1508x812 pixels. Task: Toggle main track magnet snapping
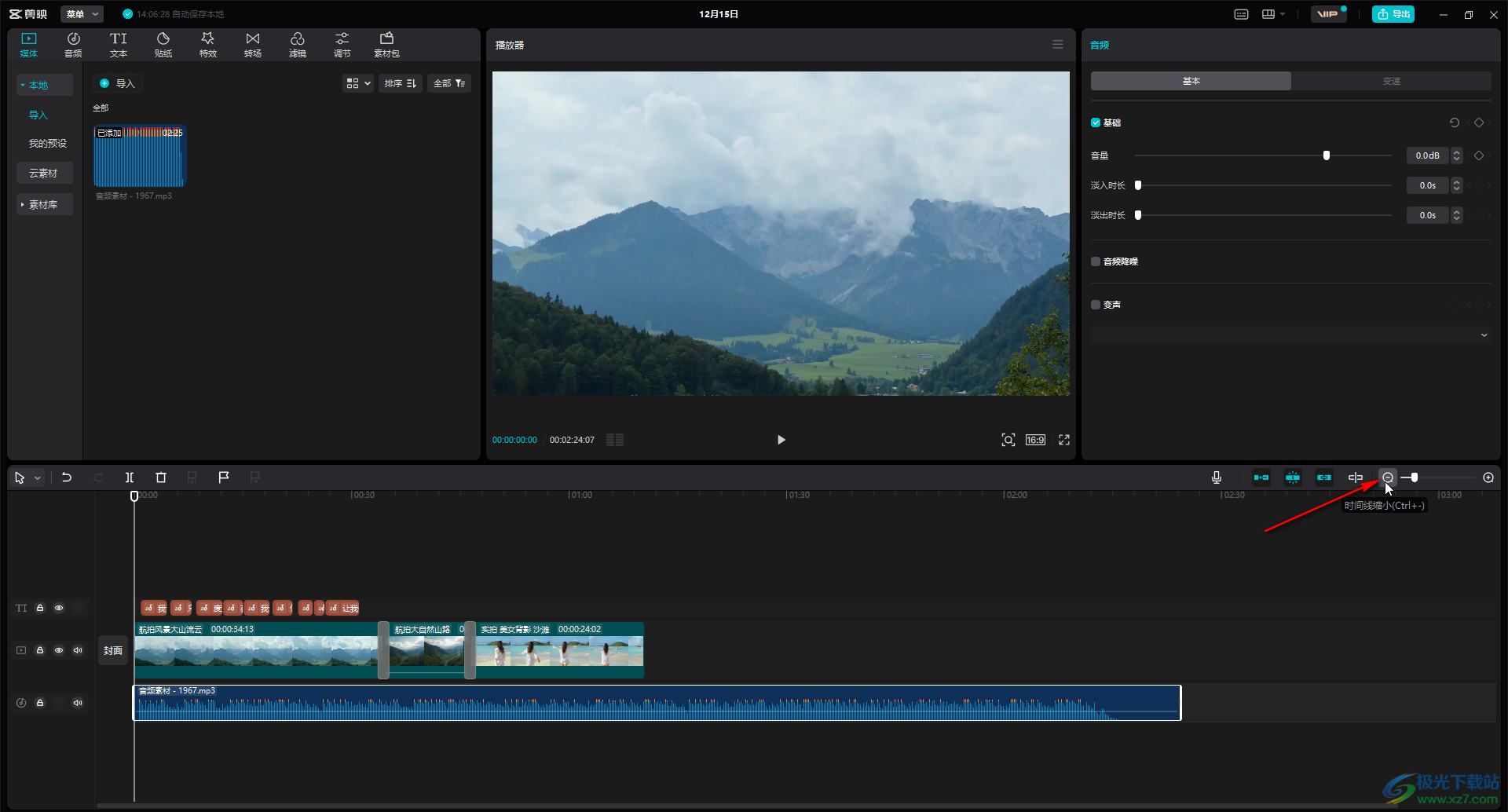click(1261, 477)
